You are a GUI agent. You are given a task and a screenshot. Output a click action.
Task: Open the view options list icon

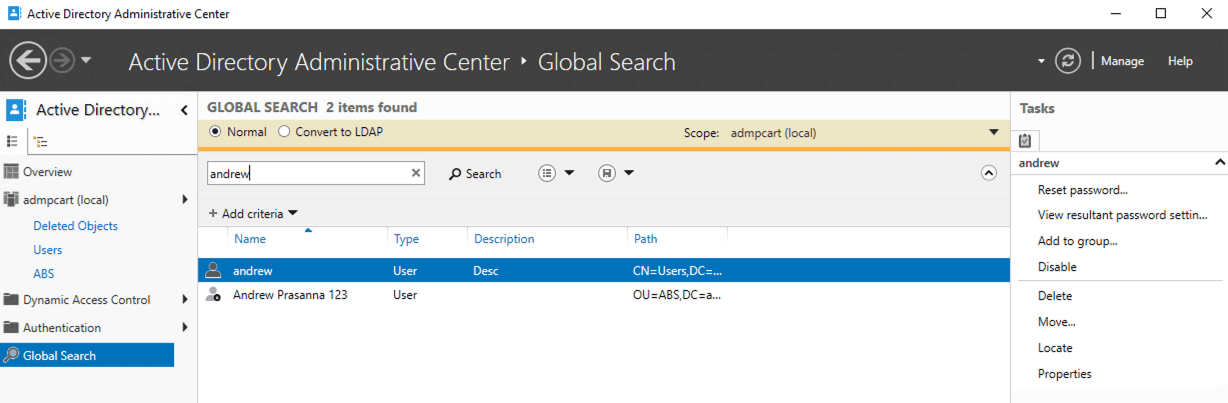(x=547, y=173)
